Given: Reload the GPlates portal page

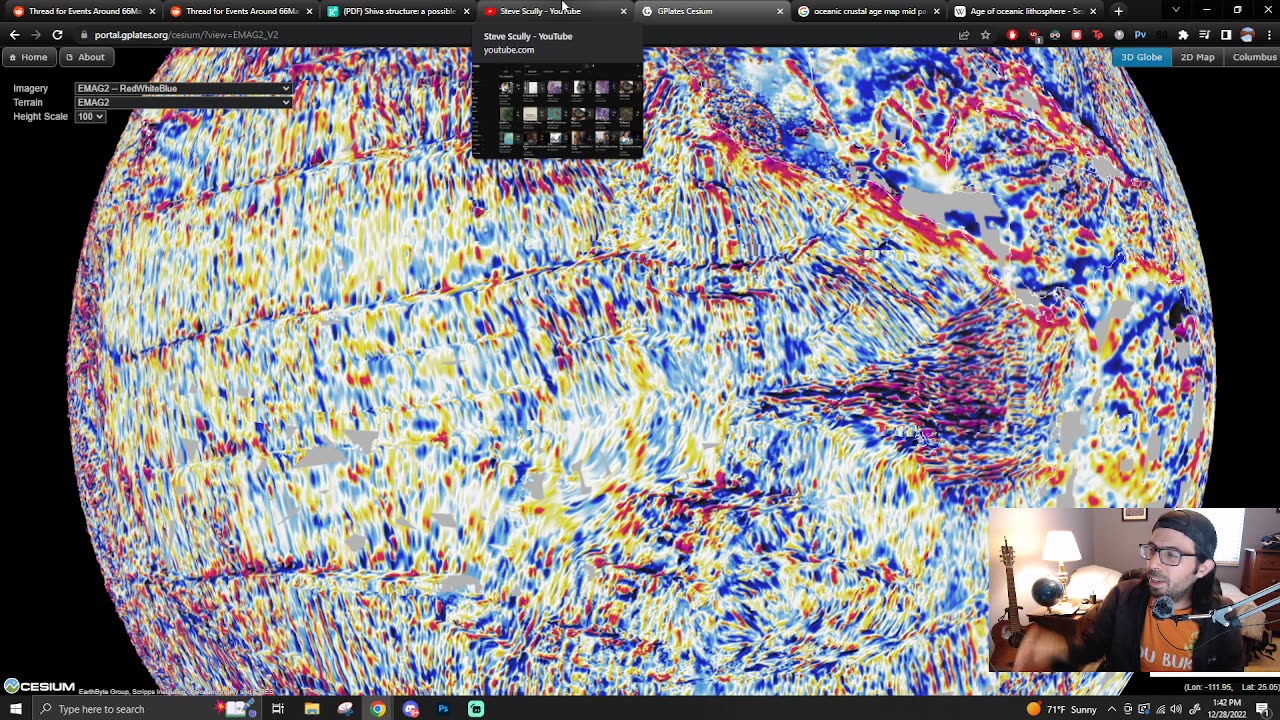Looking at the screenshot, I should coord(57,35).
